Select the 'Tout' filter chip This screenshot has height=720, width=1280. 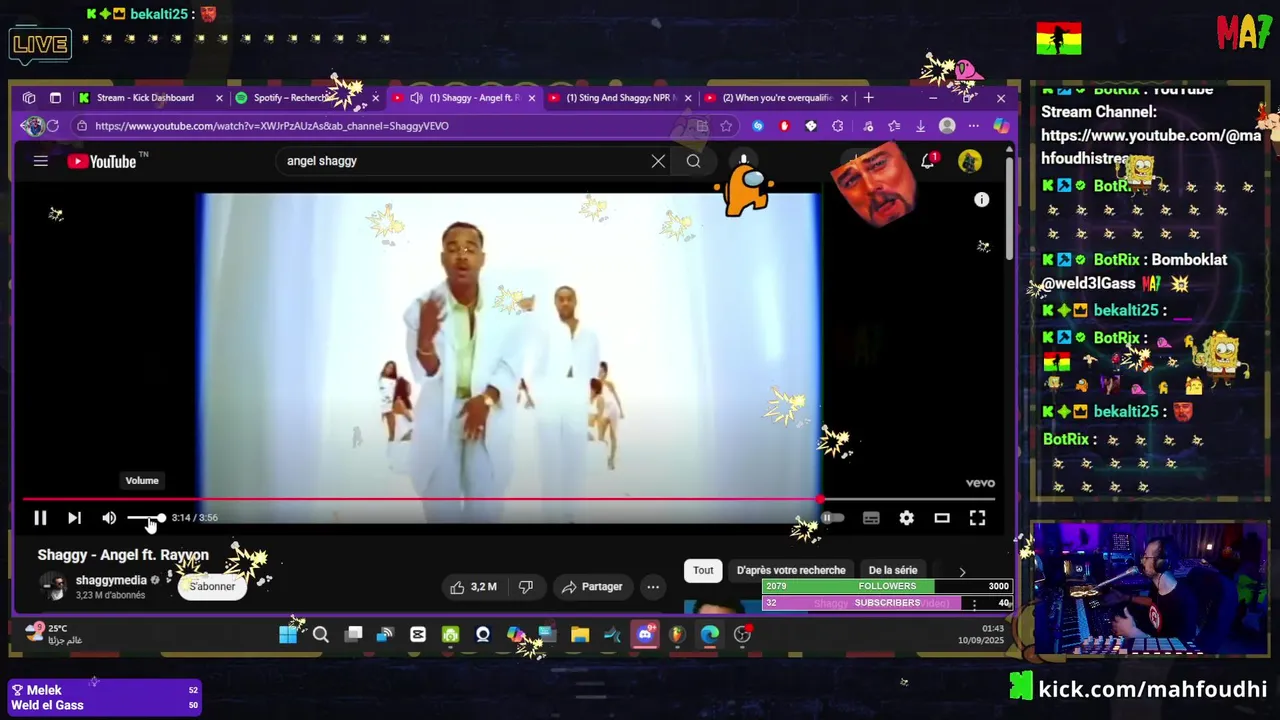point(703,570)
